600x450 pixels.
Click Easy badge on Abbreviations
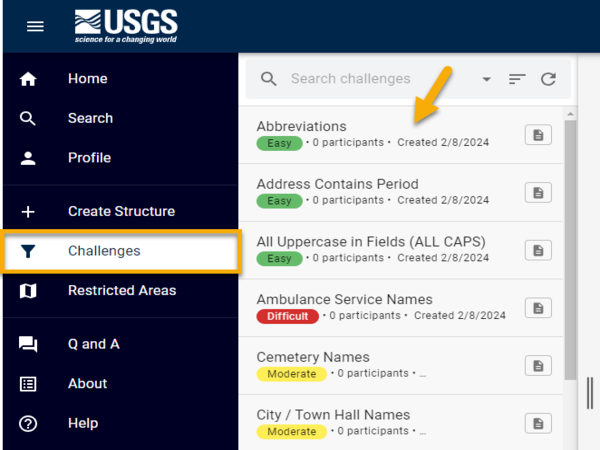(x=279, y=143)
